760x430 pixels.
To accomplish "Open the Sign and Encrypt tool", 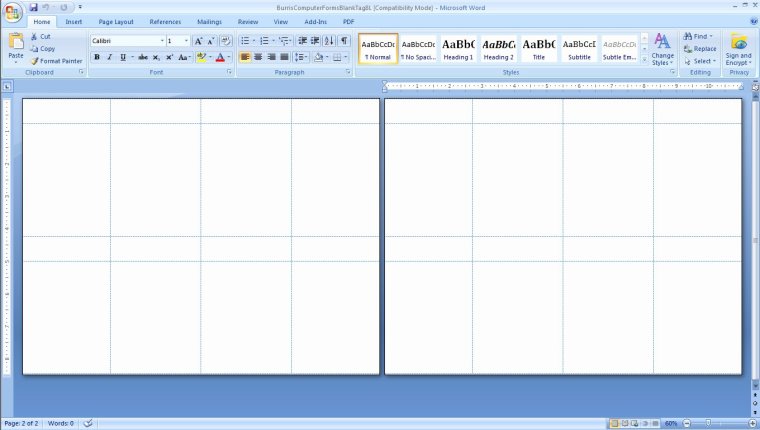I will tap(739, 50).
